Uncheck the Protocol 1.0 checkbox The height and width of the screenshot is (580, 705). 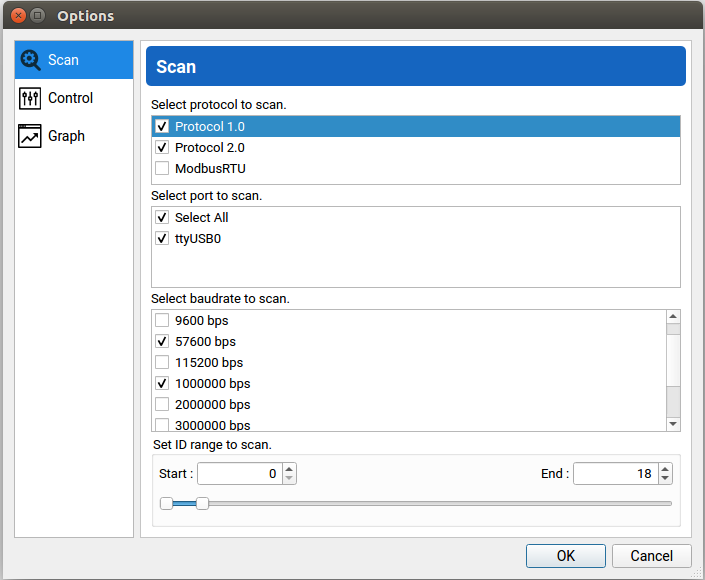pyautogui.click(x=162, y=127)
